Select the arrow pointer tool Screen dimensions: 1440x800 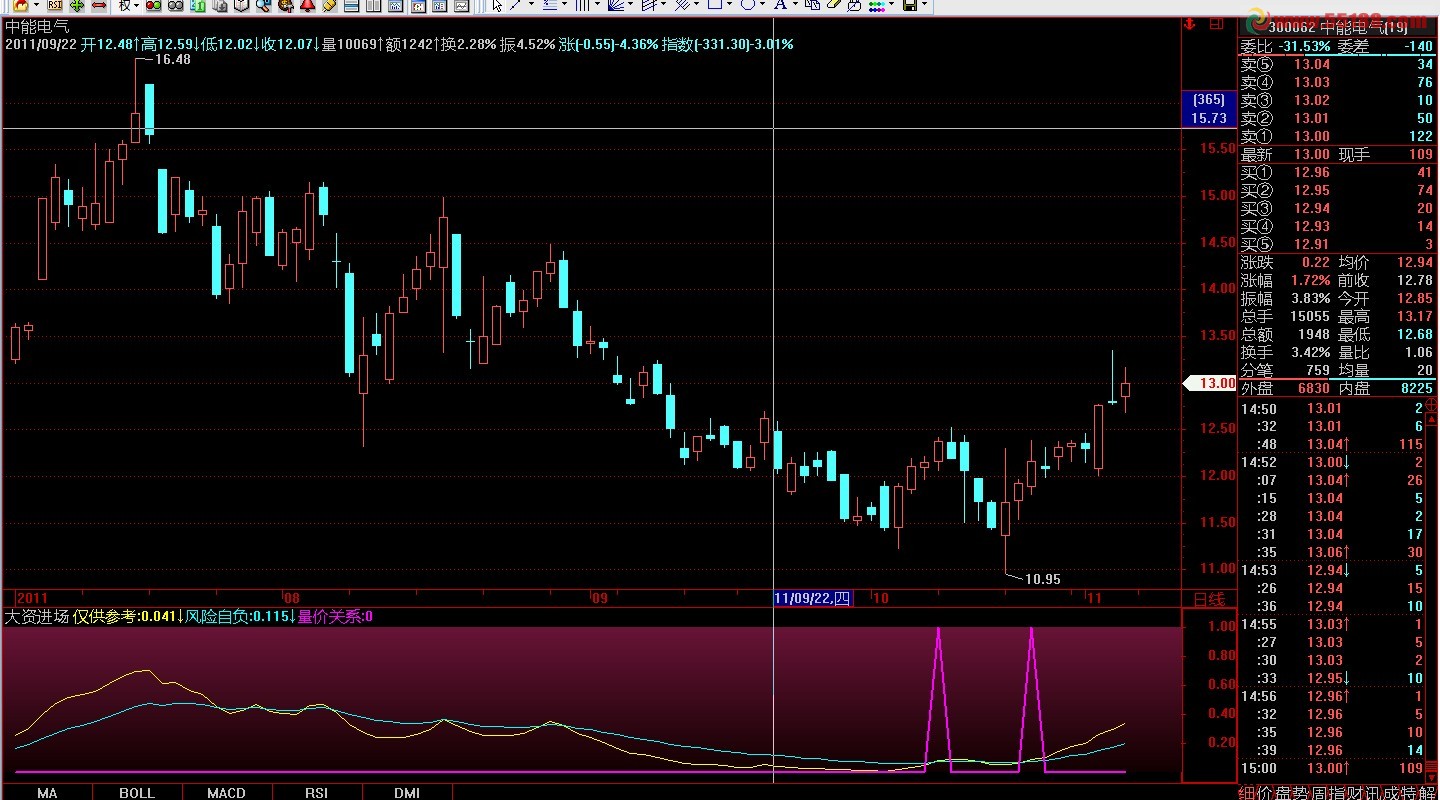click(x=497, y=5)
